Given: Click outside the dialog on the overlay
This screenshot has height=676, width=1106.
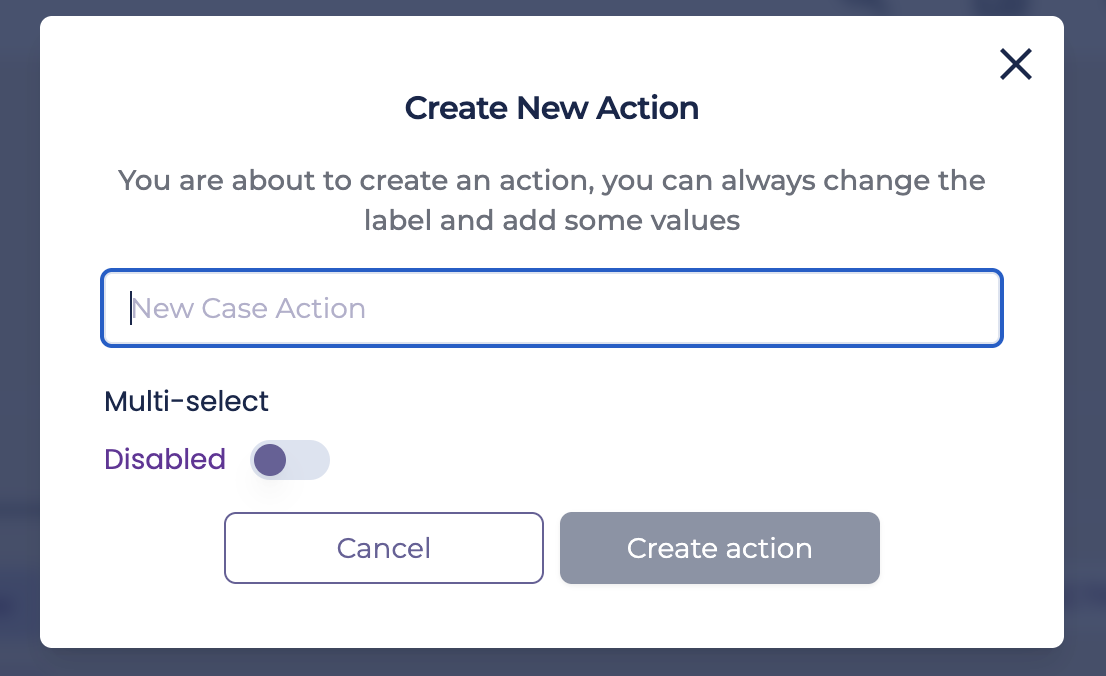Looking at the screenshot, I should coord(18,338).
